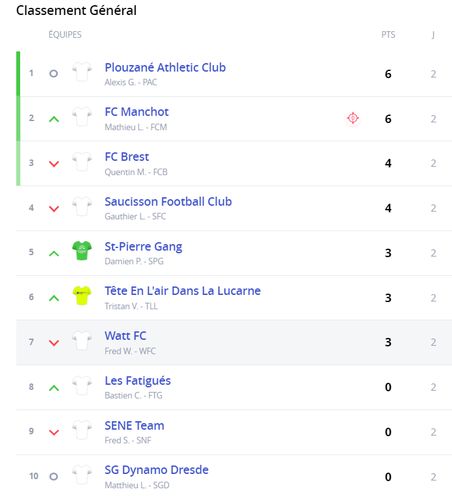Viewport: 452px width, 500px height.
Task: Open the Watt FC team link
Action: pyautogui.click(x=125, y=336)
